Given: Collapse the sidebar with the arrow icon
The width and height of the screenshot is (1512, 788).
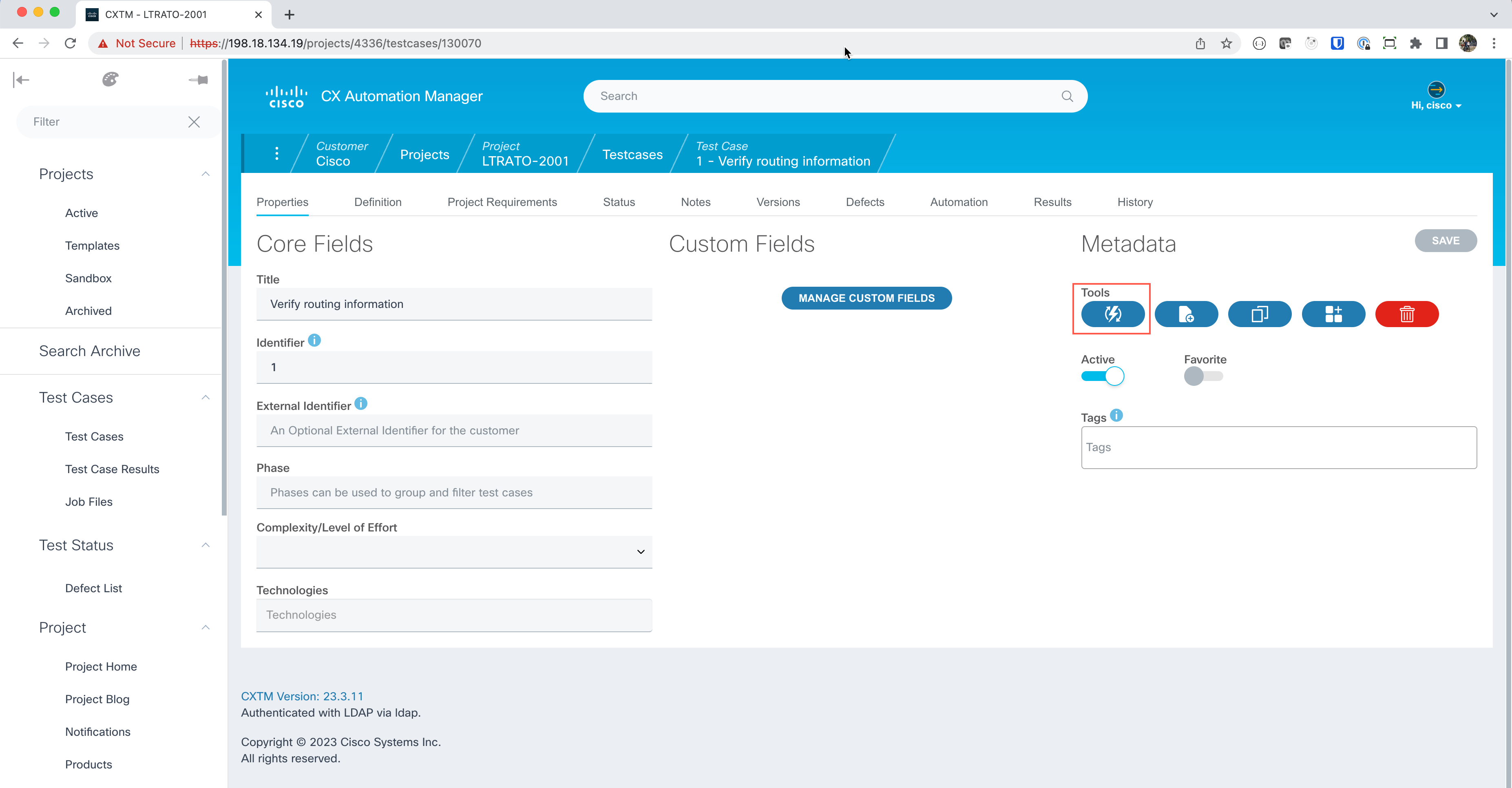Looking at the screenshot, I should point(21,80).
